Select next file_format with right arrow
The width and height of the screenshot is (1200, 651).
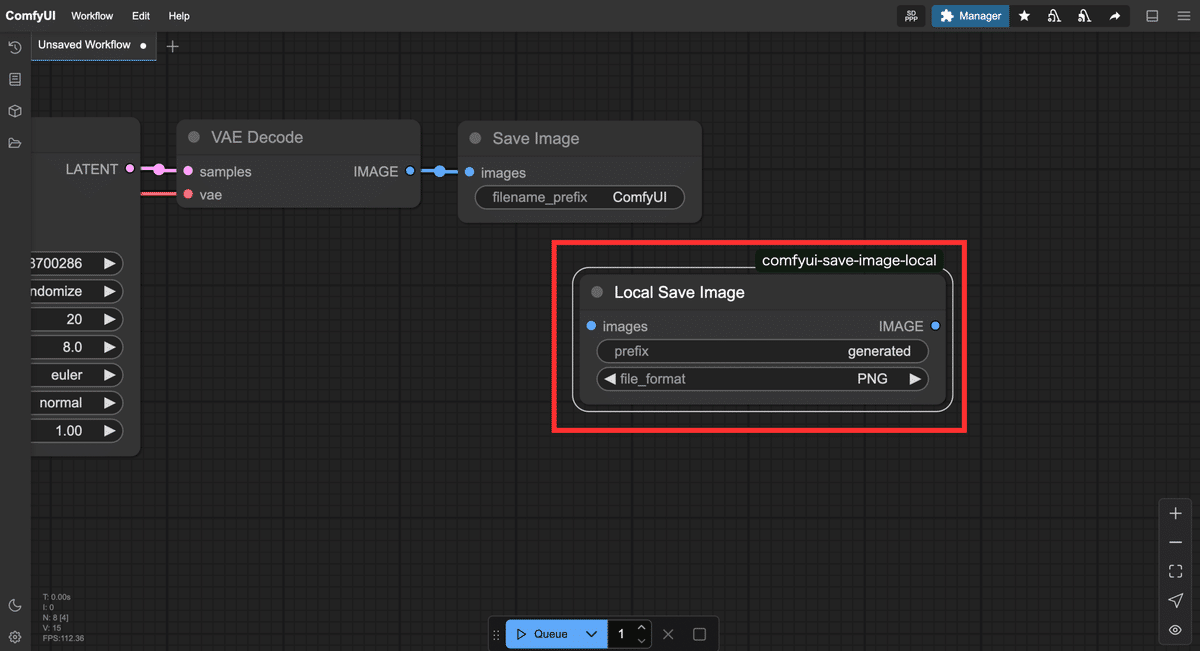click(915, 379)
